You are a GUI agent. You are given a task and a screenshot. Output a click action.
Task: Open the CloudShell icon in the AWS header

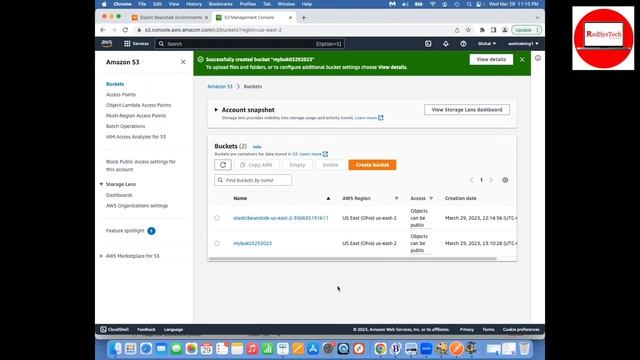click(x=428, y=44)
